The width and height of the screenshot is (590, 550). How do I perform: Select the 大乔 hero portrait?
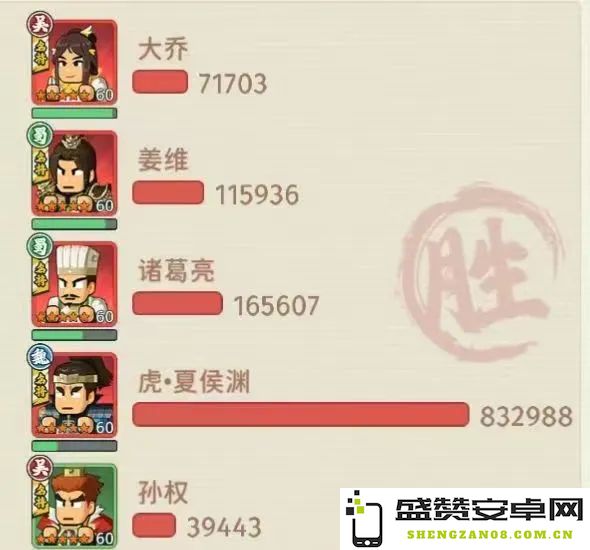click(x=74, y=62)
